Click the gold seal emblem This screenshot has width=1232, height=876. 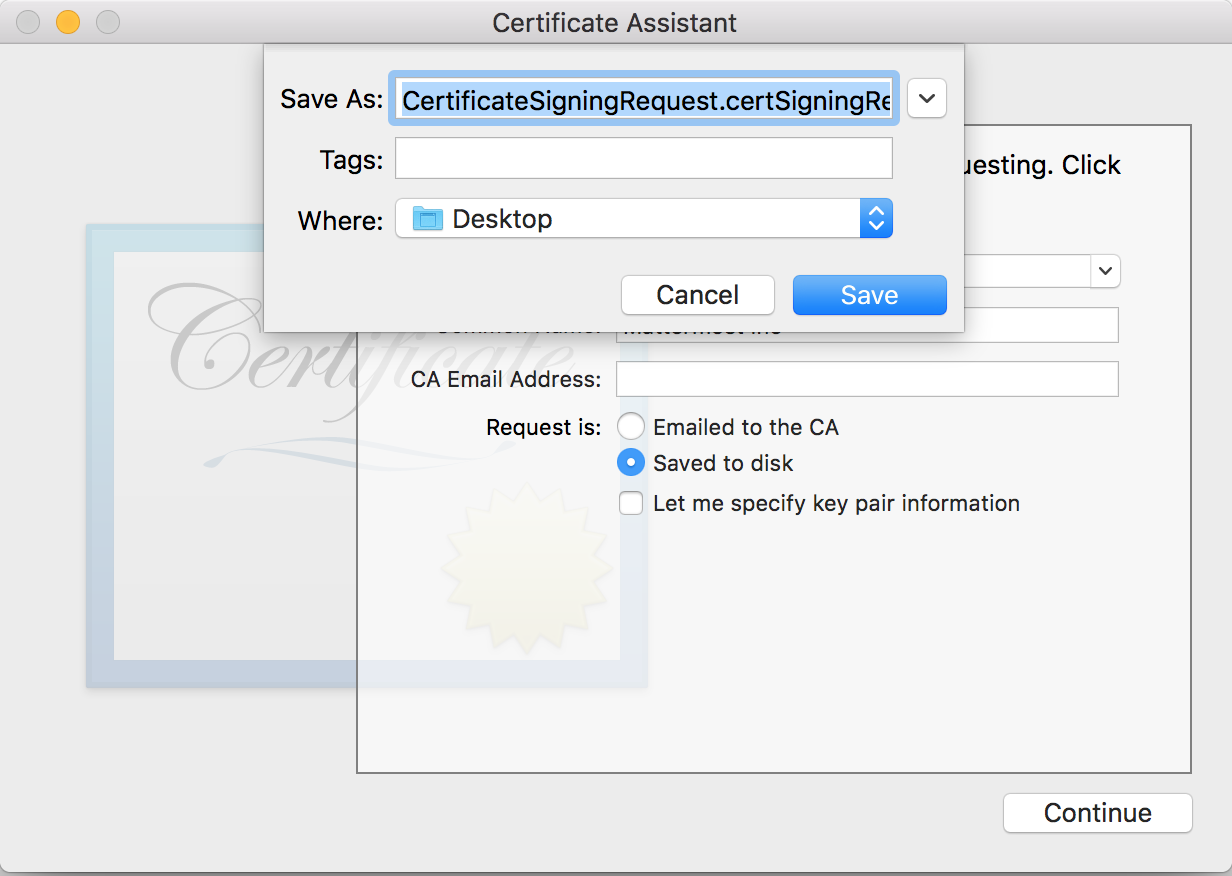525,565
